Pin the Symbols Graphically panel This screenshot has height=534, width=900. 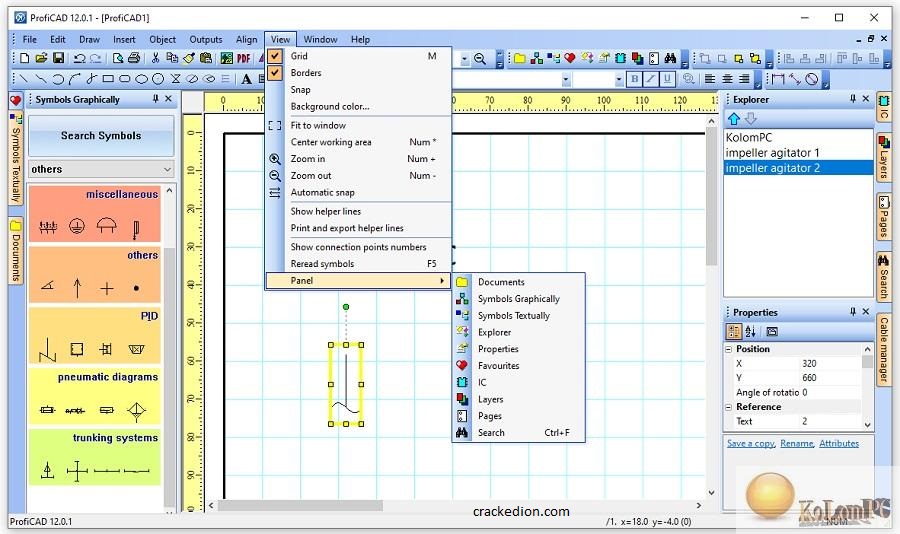coord(156,99)
